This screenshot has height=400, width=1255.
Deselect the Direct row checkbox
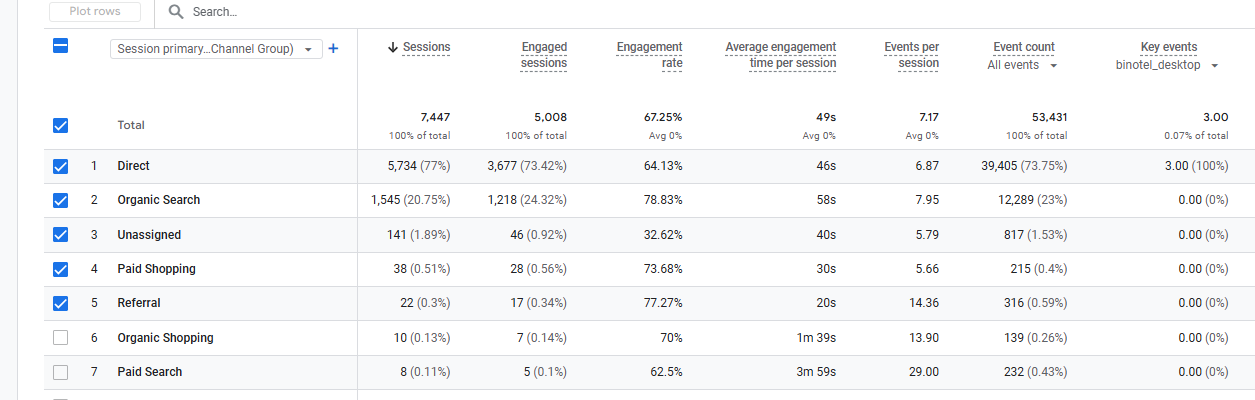(60, 166)
